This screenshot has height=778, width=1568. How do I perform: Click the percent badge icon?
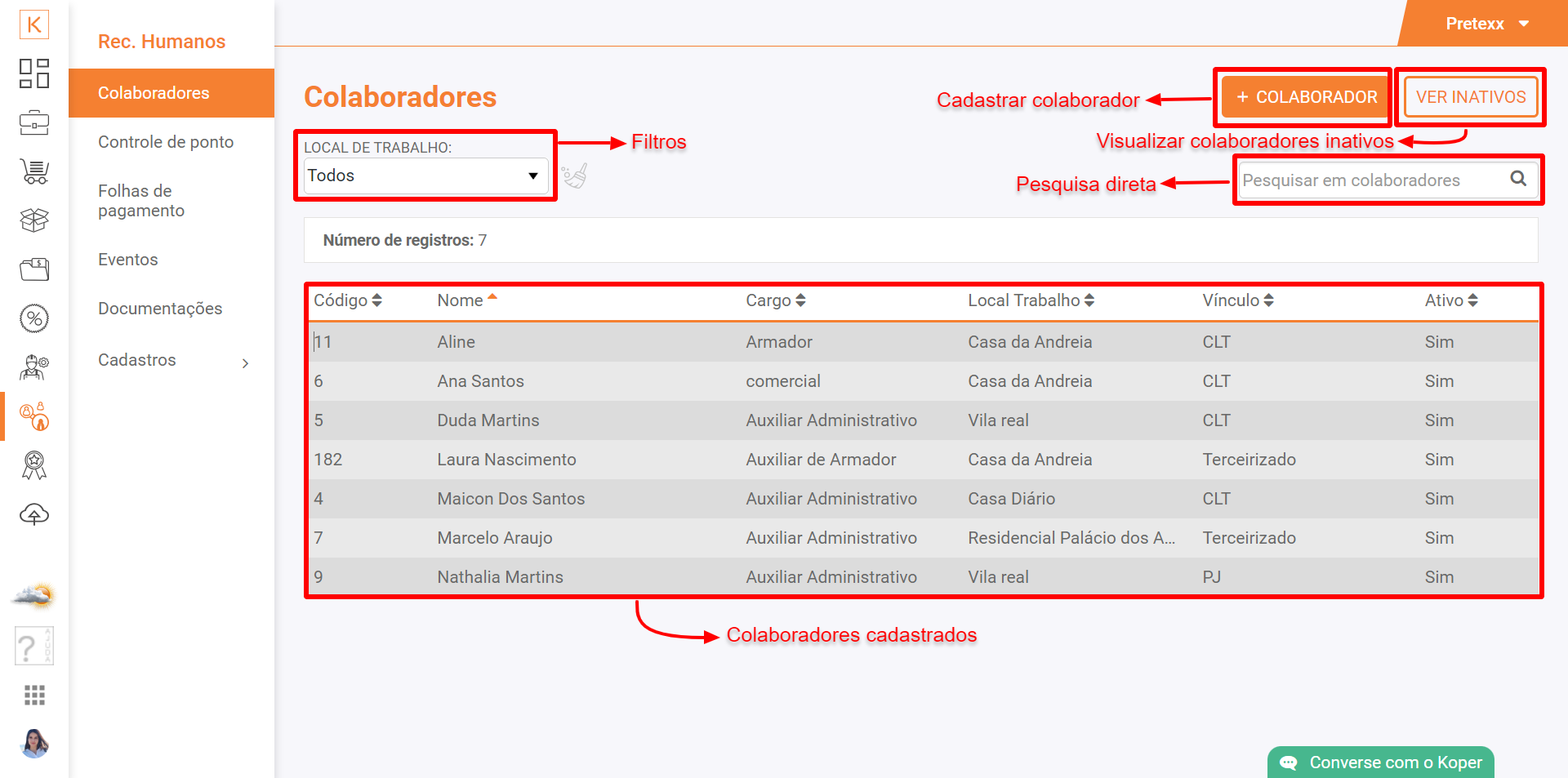tap(34, 318)
